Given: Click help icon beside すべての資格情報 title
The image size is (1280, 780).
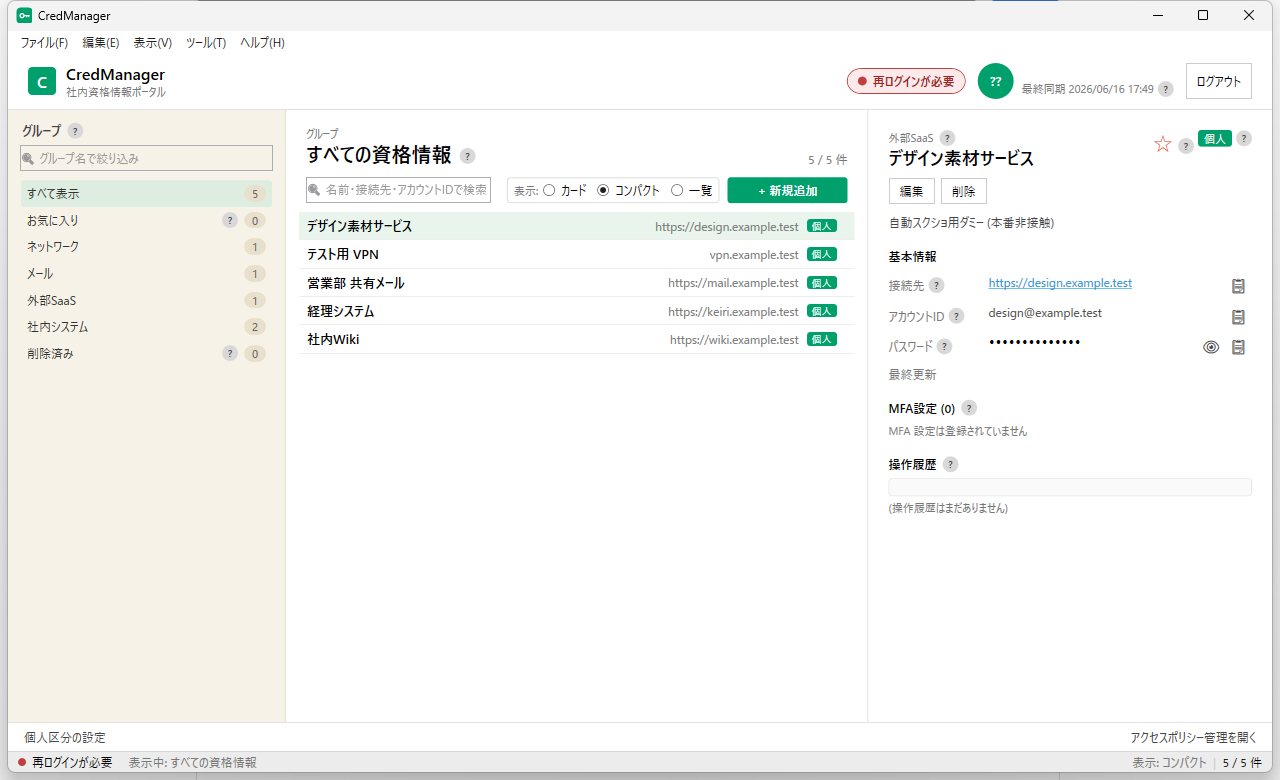Looking at the screenshot, I should [467, 155].
